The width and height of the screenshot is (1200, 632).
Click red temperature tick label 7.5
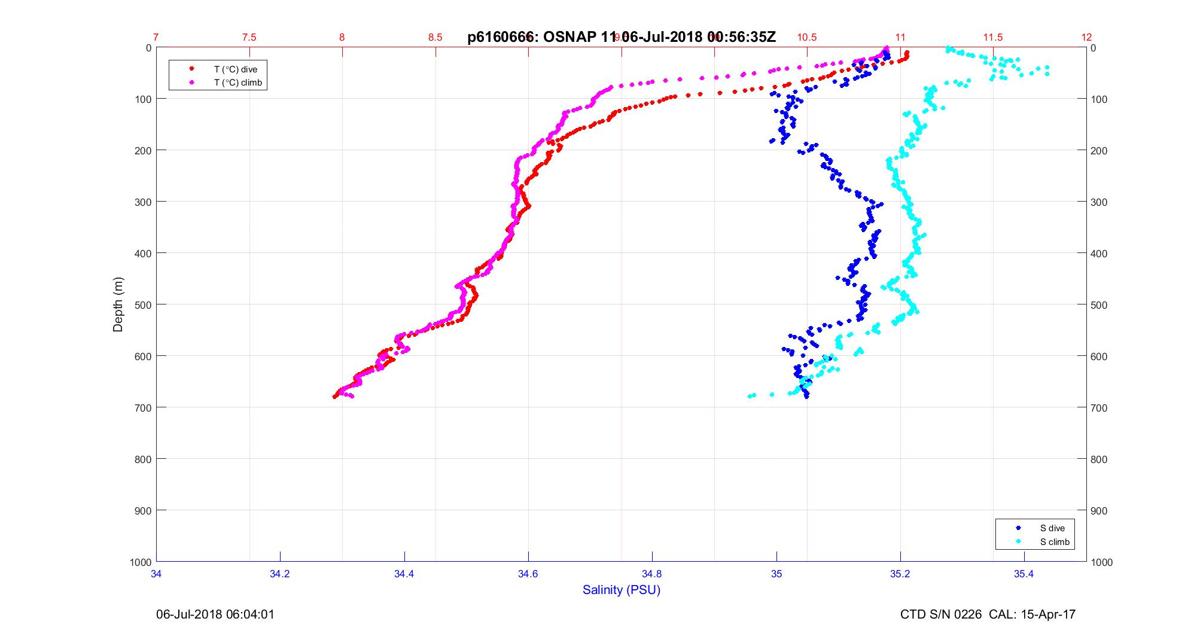[249, 37]
